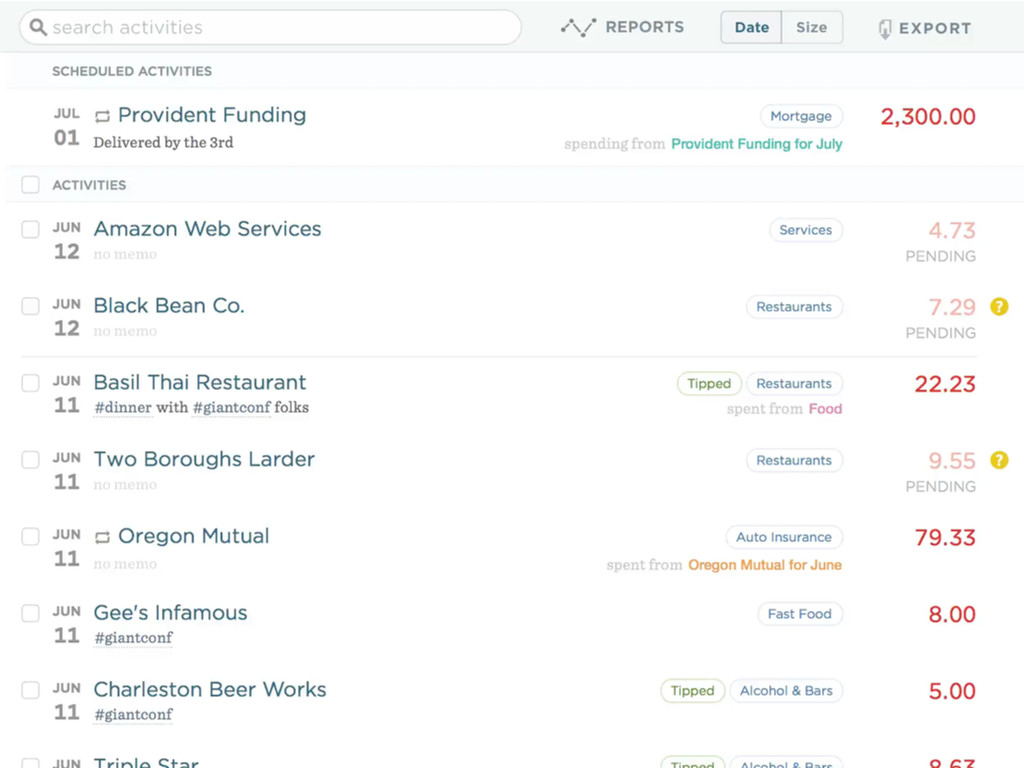Open Basil Thai Restaurant transaction
The height and width of the screenshot is (768, 1024).
click(200, 383)
